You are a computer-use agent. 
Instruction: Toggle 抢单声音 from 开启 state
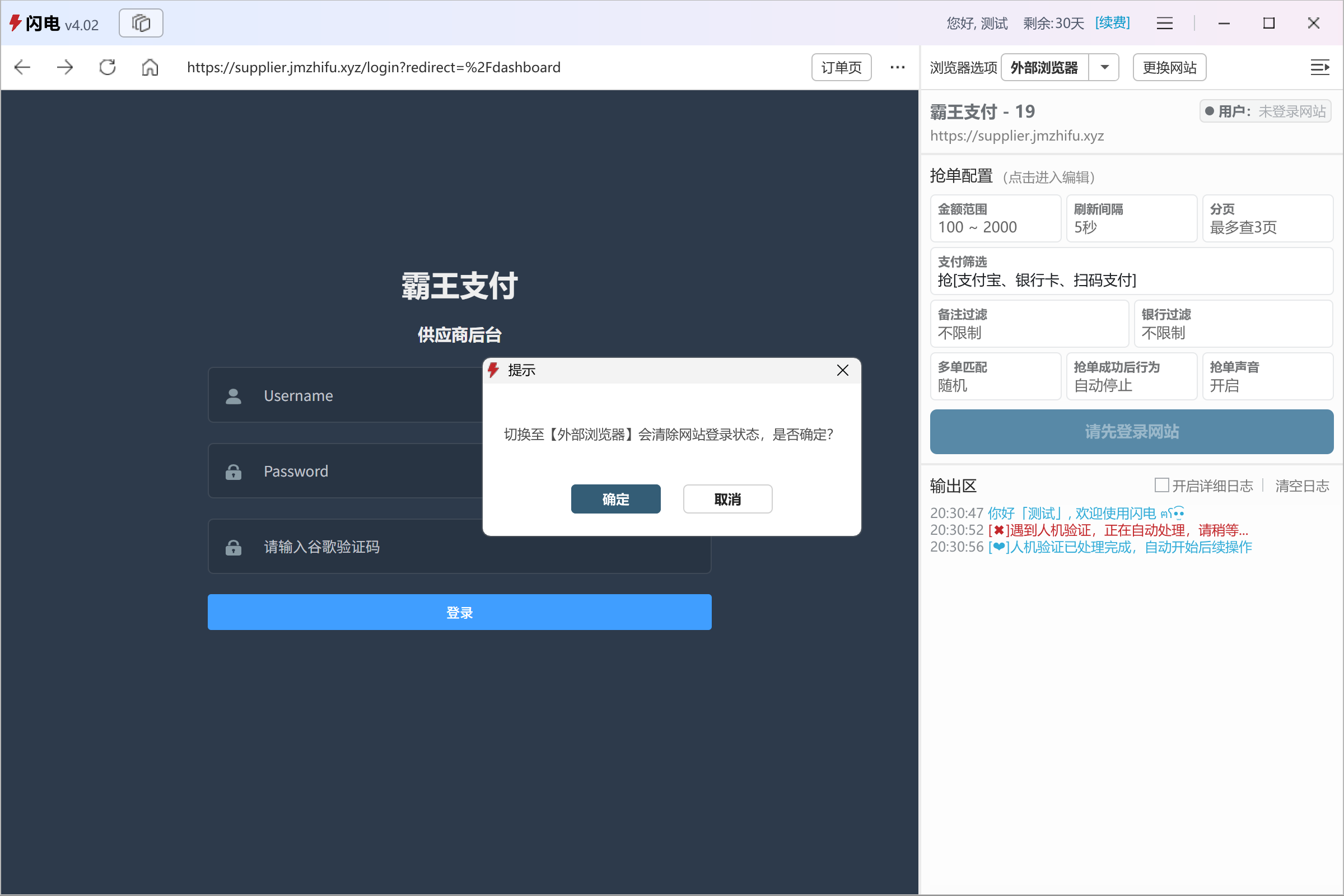click(1268, 376)
